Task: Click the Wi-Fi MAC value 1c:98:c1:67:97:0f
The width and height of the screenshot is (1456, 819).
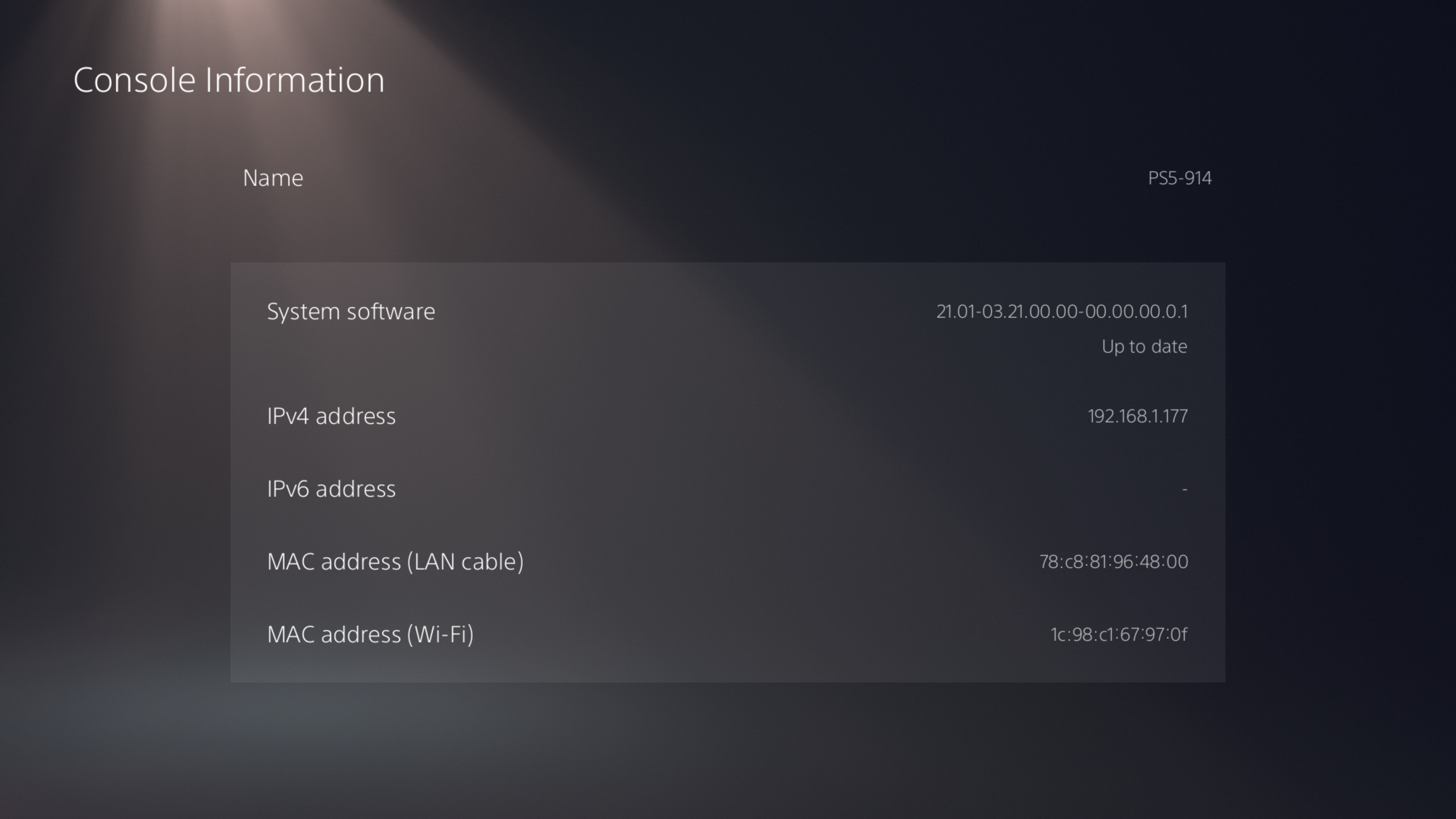Action: (x=1119, y=635)
